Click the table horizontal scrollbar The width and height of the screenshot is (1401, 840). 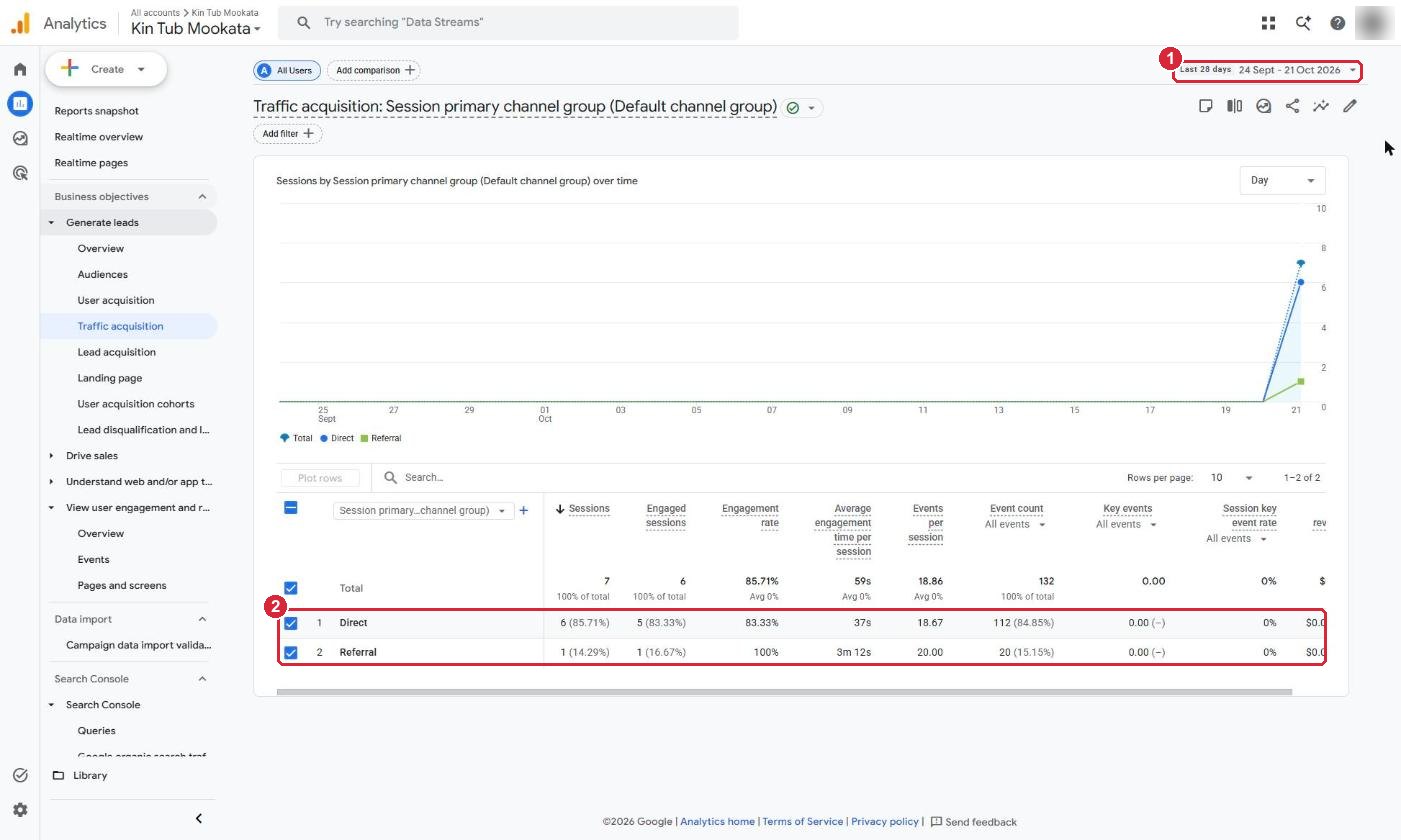click(x=784, y=691)
